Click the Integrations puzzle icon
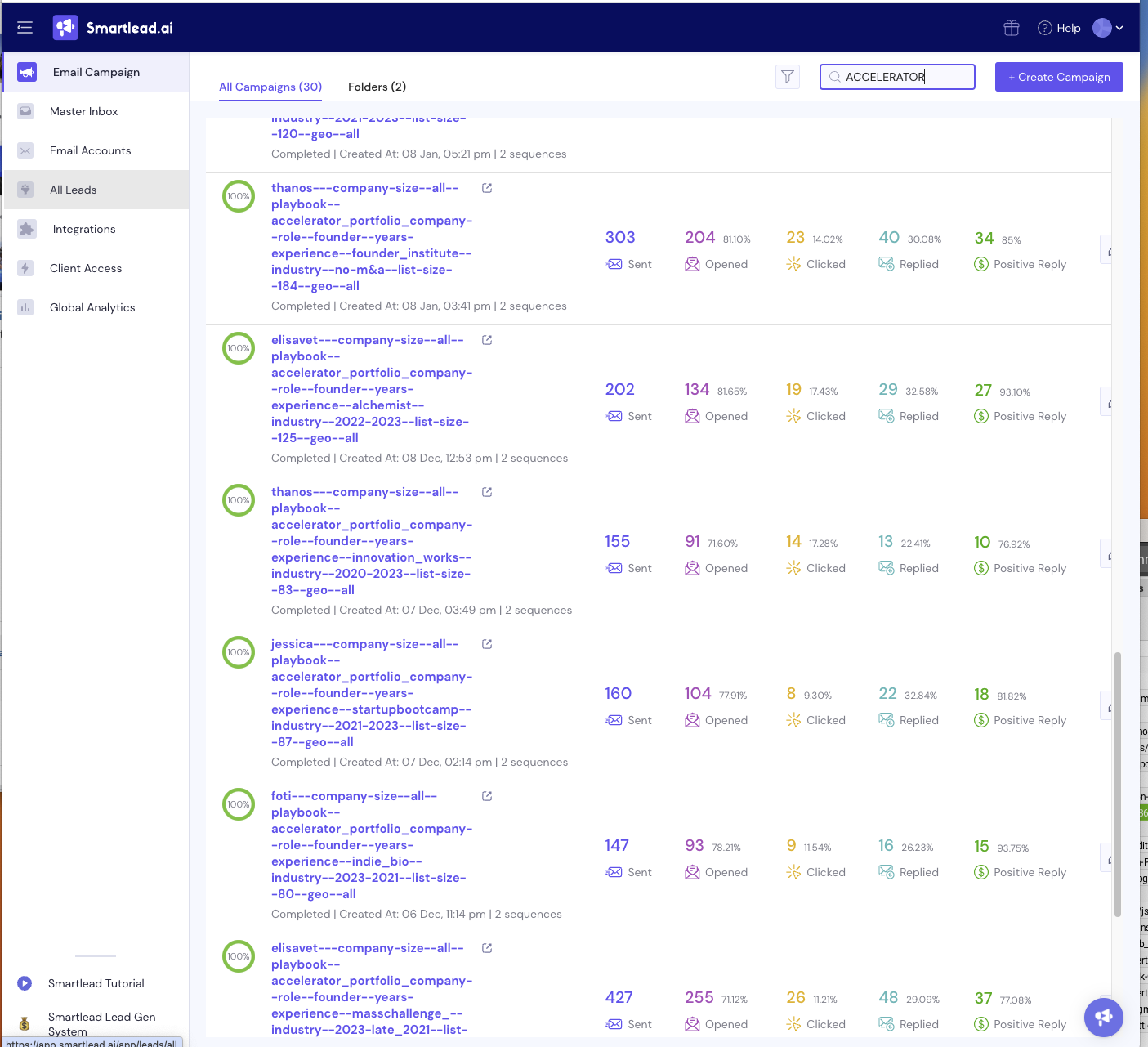Image resolution: width=1148 pixels, height=1047 pixels. click(x=27, y=229)
